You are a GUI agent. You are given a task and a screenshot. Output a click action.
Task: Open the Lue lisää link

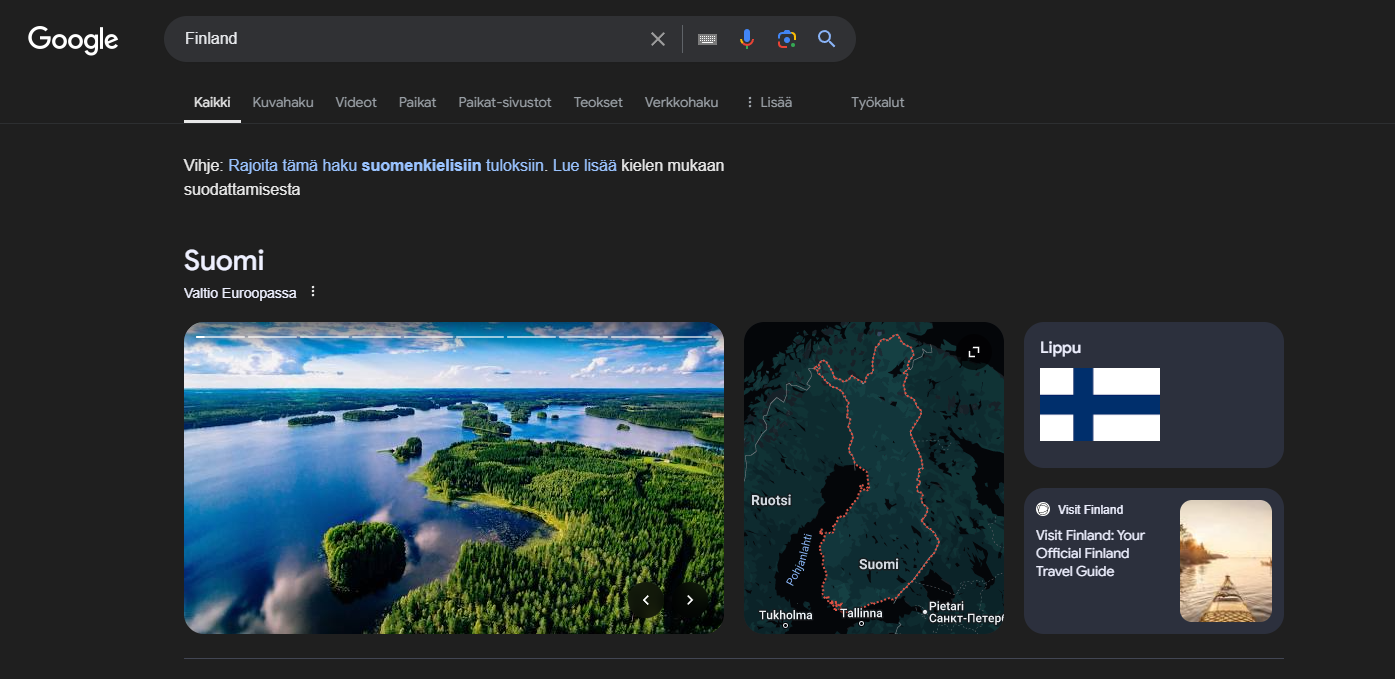pyautogui.click(x=585, y=166)
